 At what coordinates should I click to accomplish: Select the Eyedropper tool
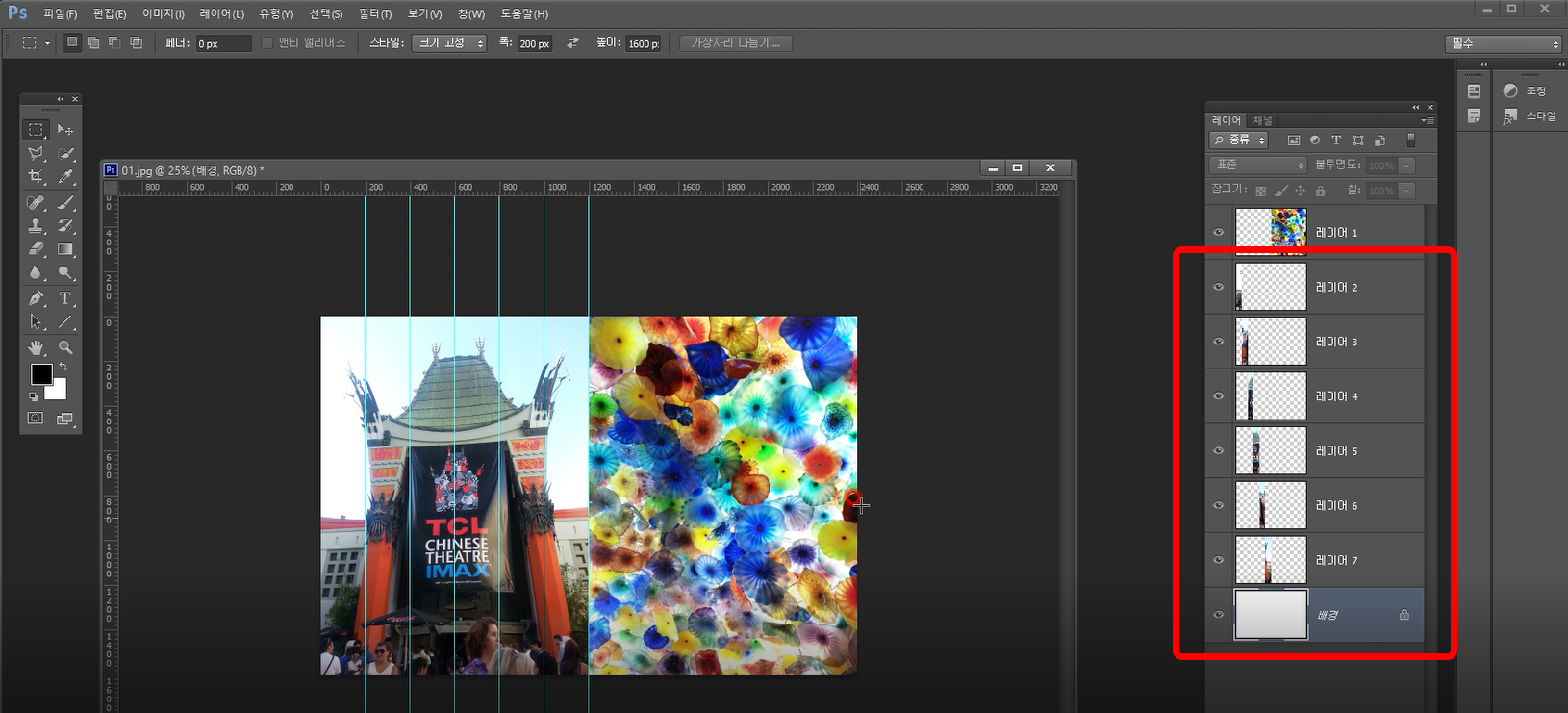click(x=65, y=177)
